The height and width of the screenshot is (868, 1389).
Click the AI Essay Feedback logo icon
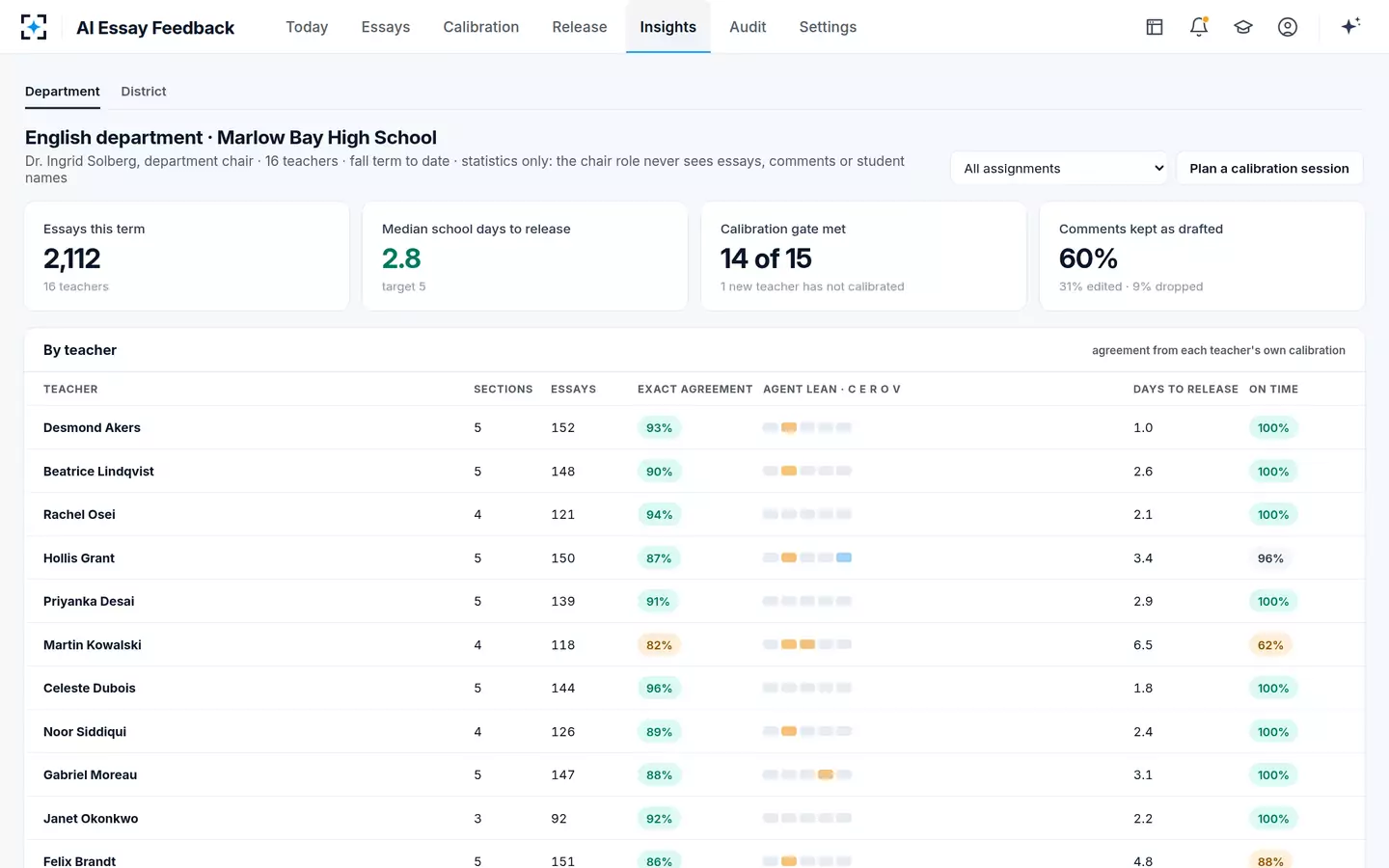34,27
